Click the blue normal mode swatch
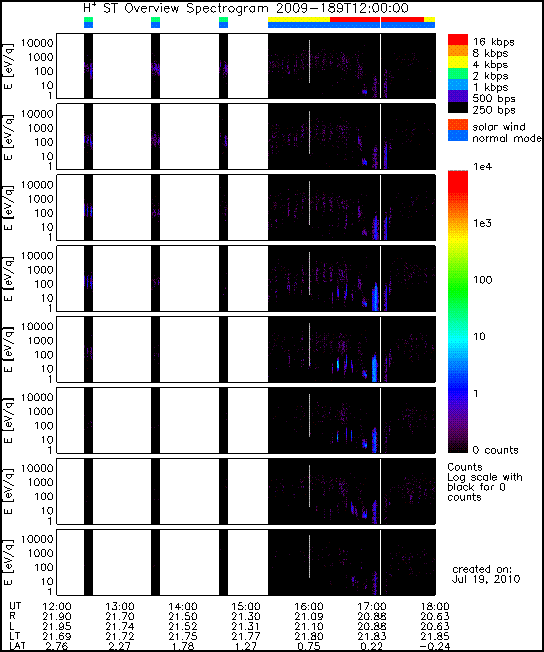 [x=457, y=136]
